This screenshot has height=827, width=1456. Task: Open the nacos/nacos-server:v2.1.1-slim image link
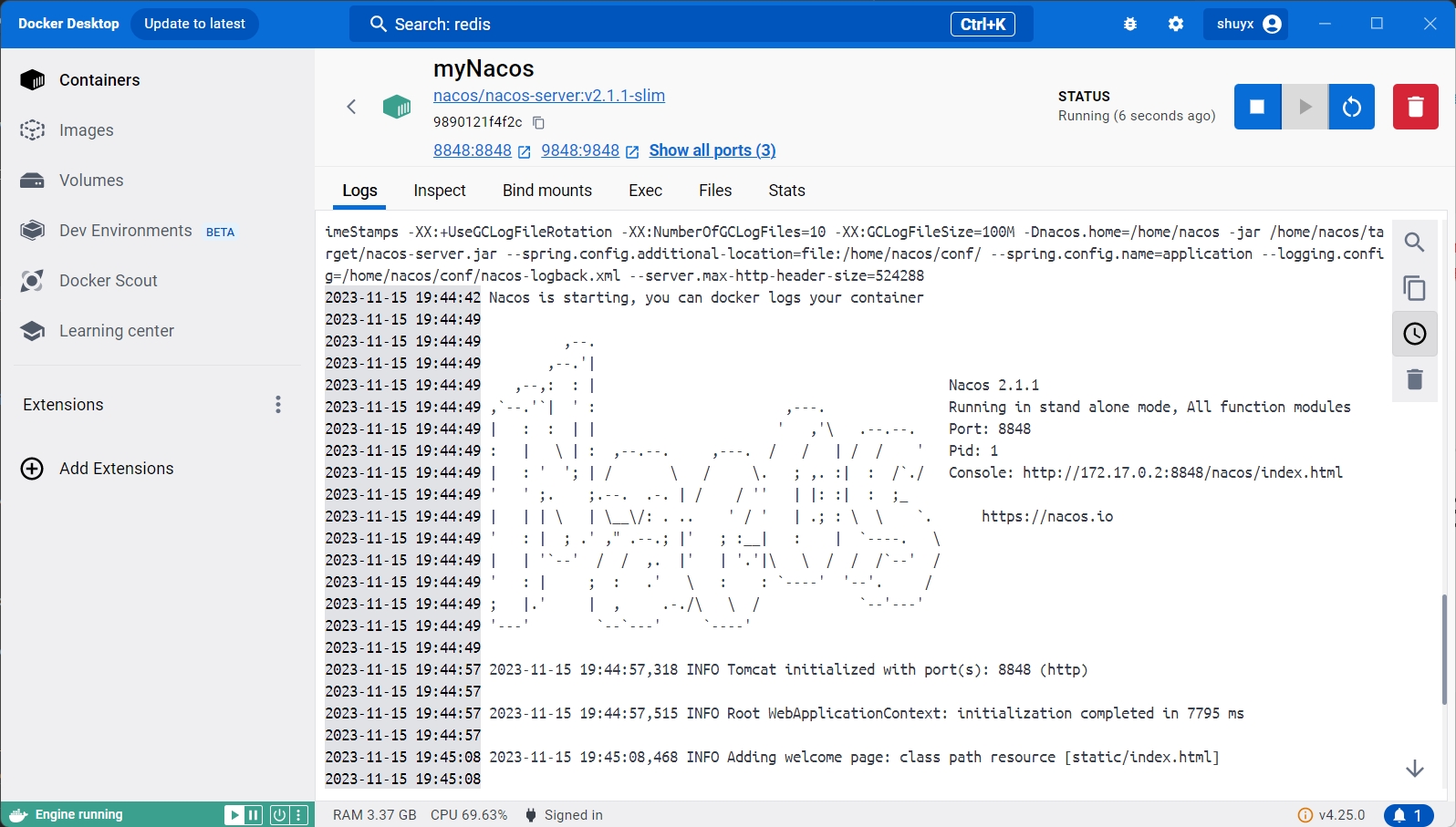[x=548, y=96]
